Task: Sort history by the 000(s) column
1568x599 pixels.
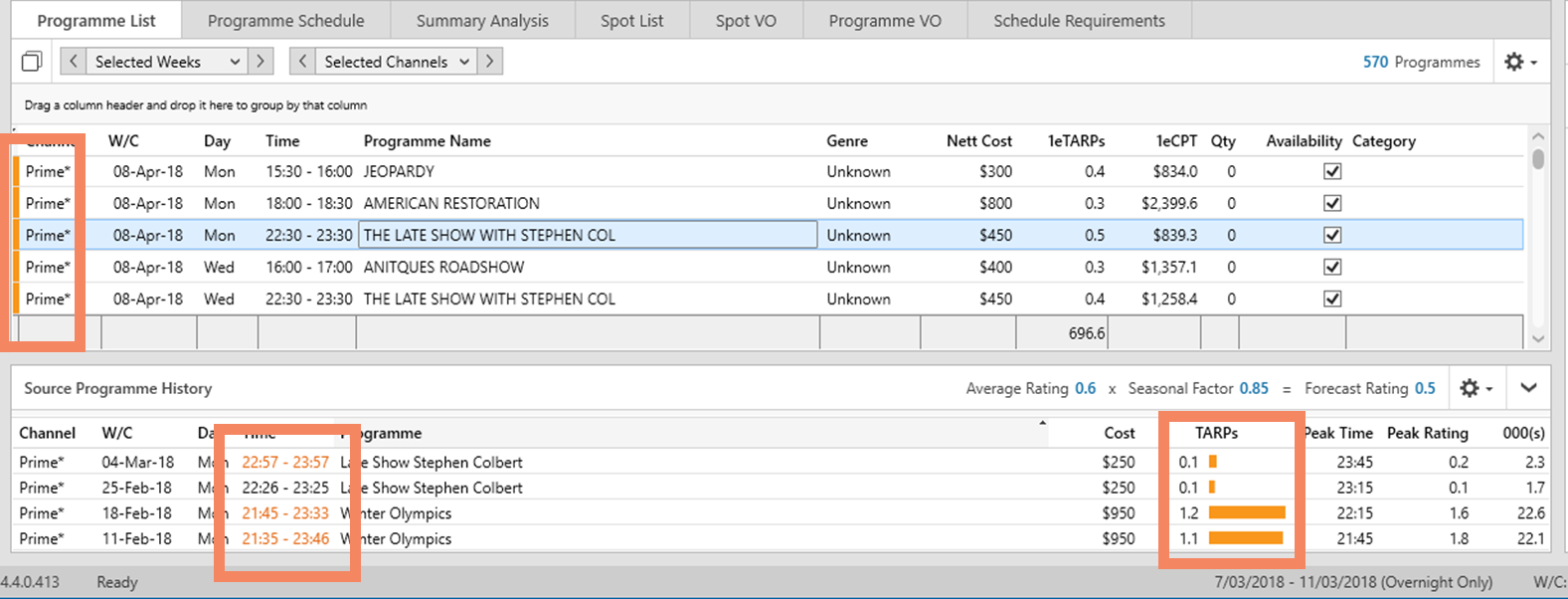Action: 1523,433
